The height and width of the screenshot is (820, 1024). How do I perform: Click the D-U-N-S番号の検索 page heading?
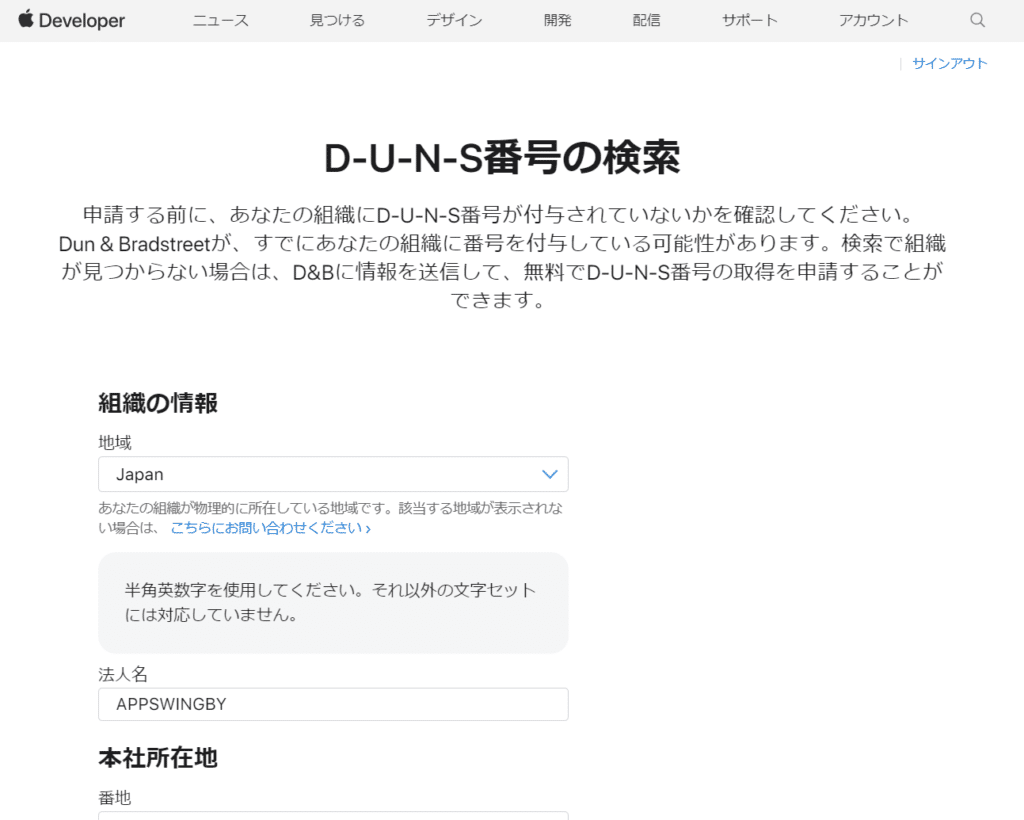coord(502,158)
